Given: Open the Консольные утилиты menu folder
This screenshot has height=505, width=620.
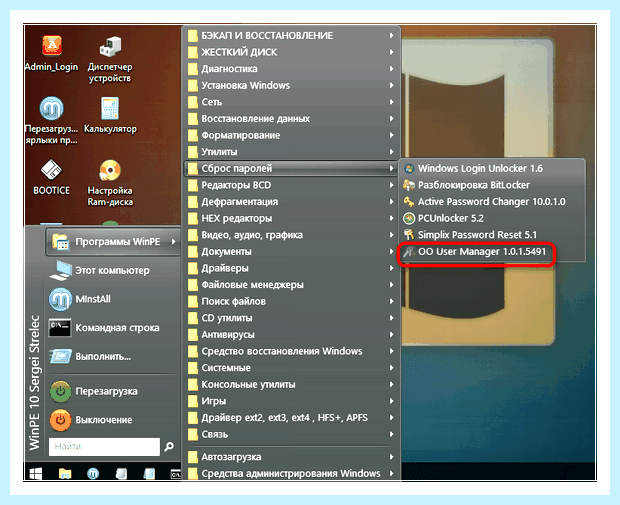Looking at the screenshot, I should click(x=291, y=384).
